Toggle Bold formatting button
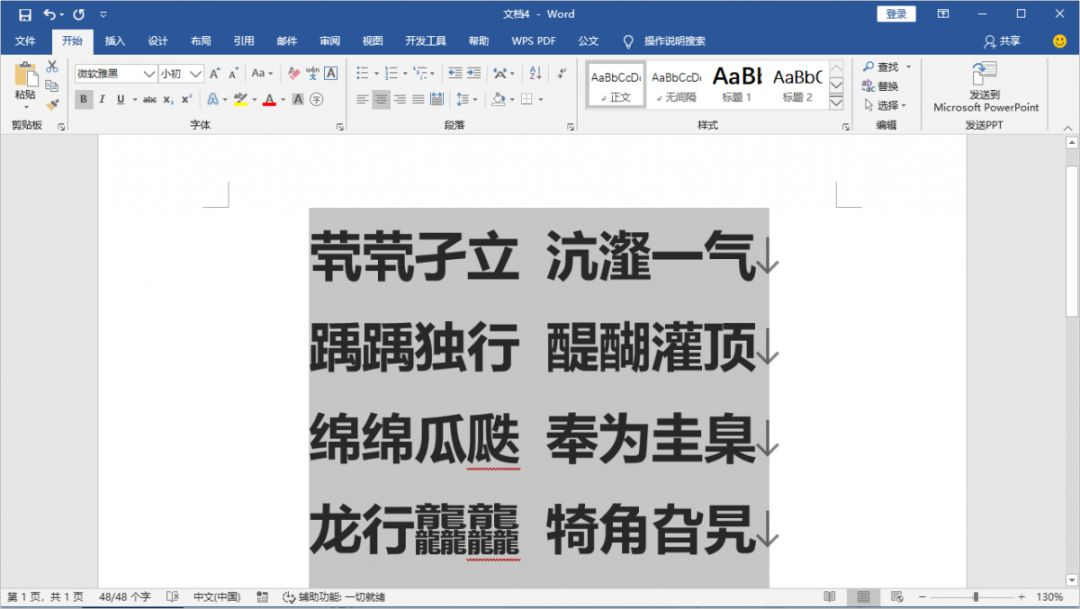 [x=83, y=99]
